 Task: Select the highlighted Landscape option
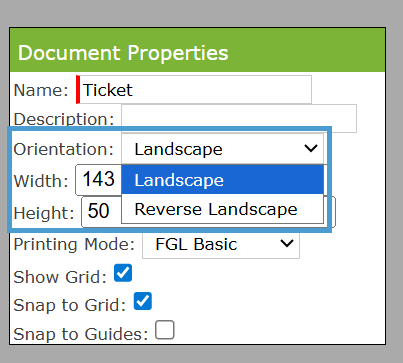click(222, 180)
